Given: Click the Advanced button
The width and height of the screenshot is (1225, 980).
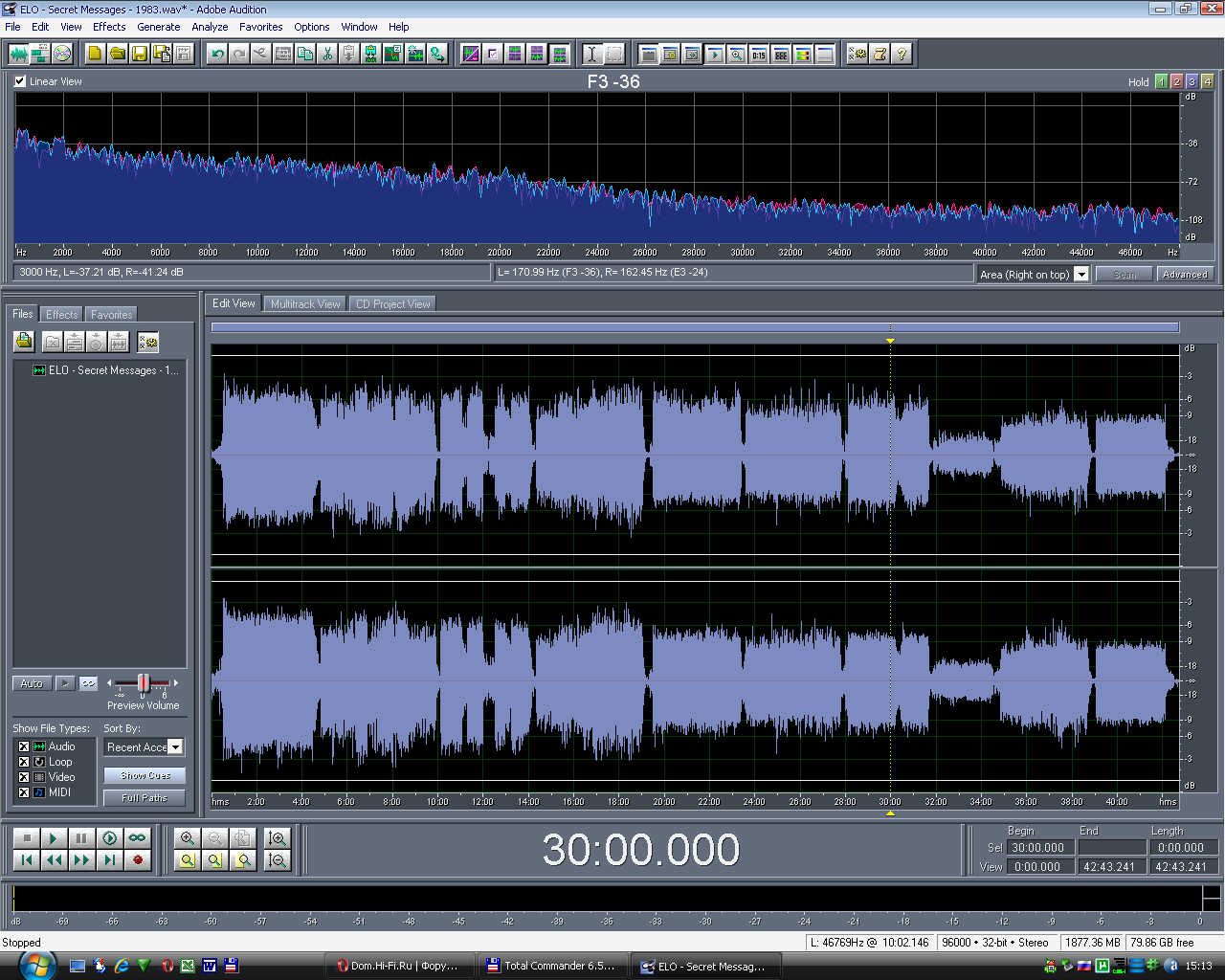Looking at the screenshot, I should tap(1185, 275).
